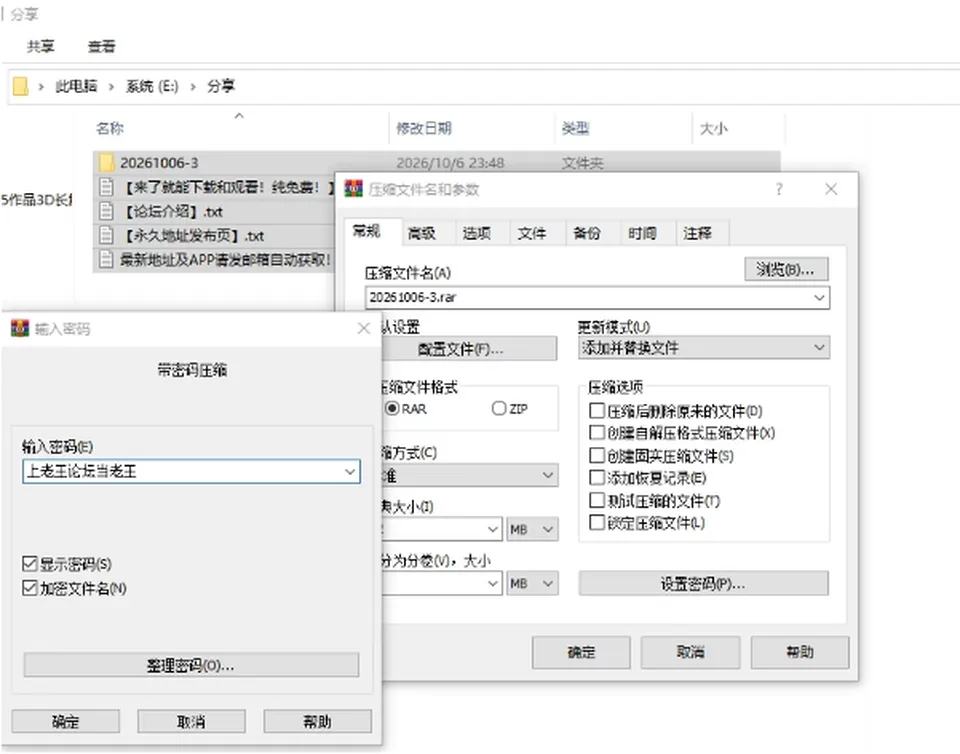
Task: Open the 压缩方式(C) dropdown
Action: click(x=470, y=476)
